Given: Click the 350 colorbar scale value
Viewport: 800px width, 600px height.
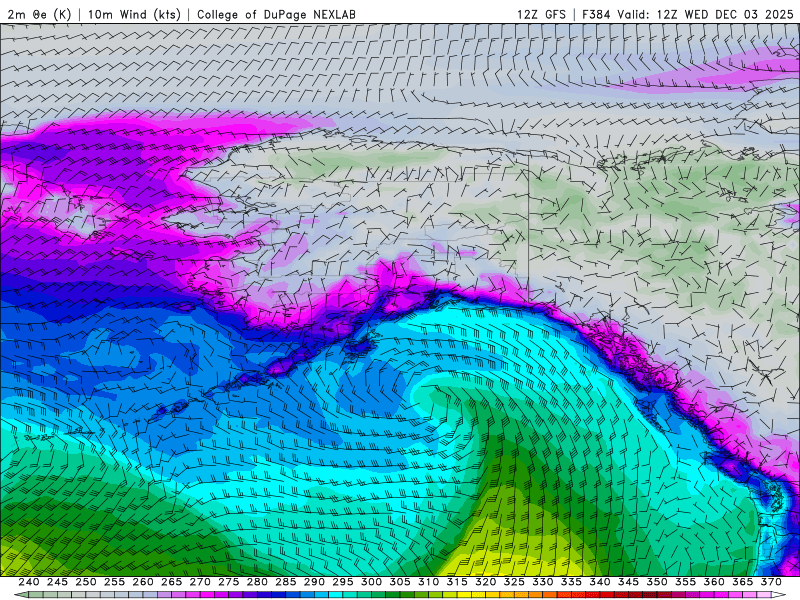Looking at the screenshot, I should (657, 582).
